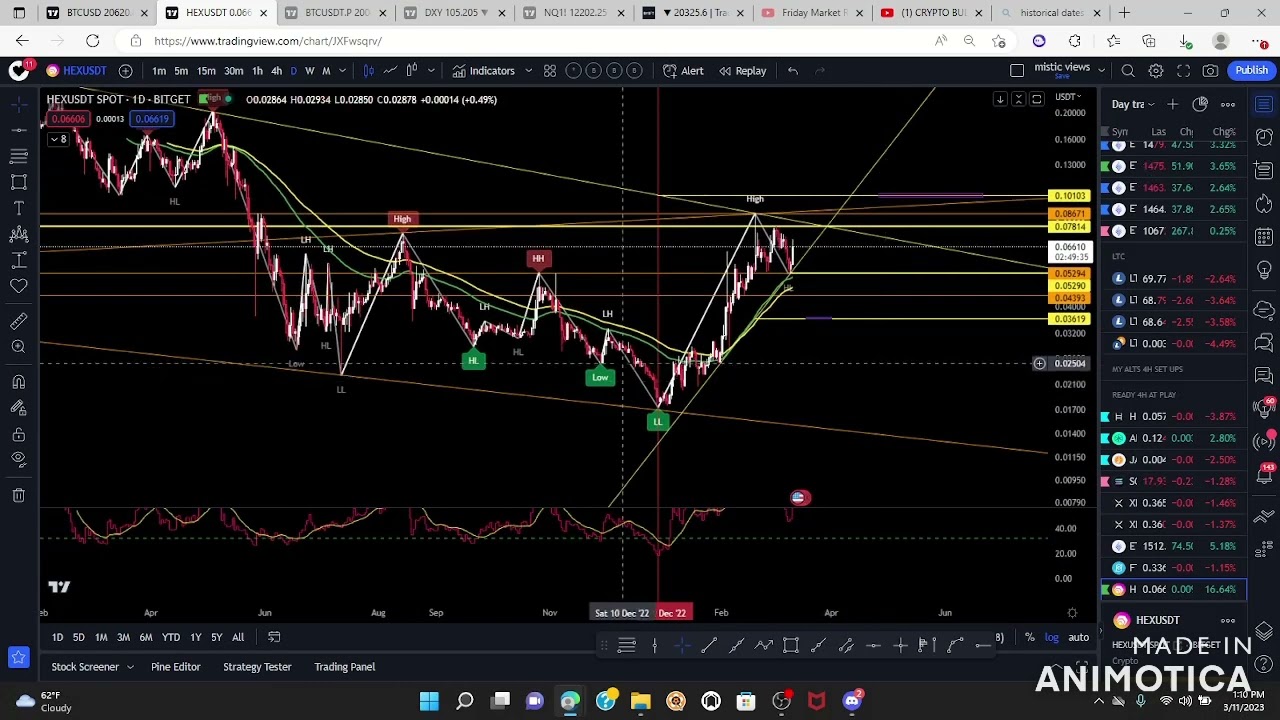The height and width of the screenshot is (720, 1280).
Task: Choose the bar chart style icon
Action: (x=369, y=71)
